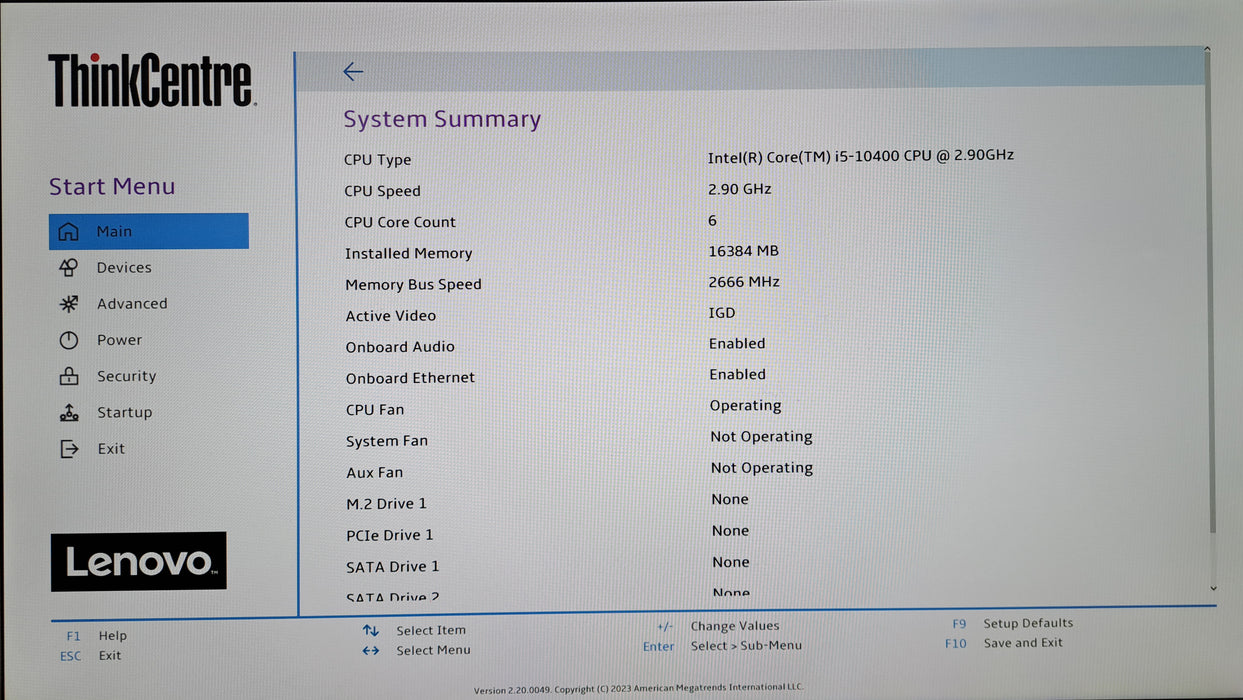
Task: Click the Onboard Ethernet Enabled value
Action: click(738, 374)
